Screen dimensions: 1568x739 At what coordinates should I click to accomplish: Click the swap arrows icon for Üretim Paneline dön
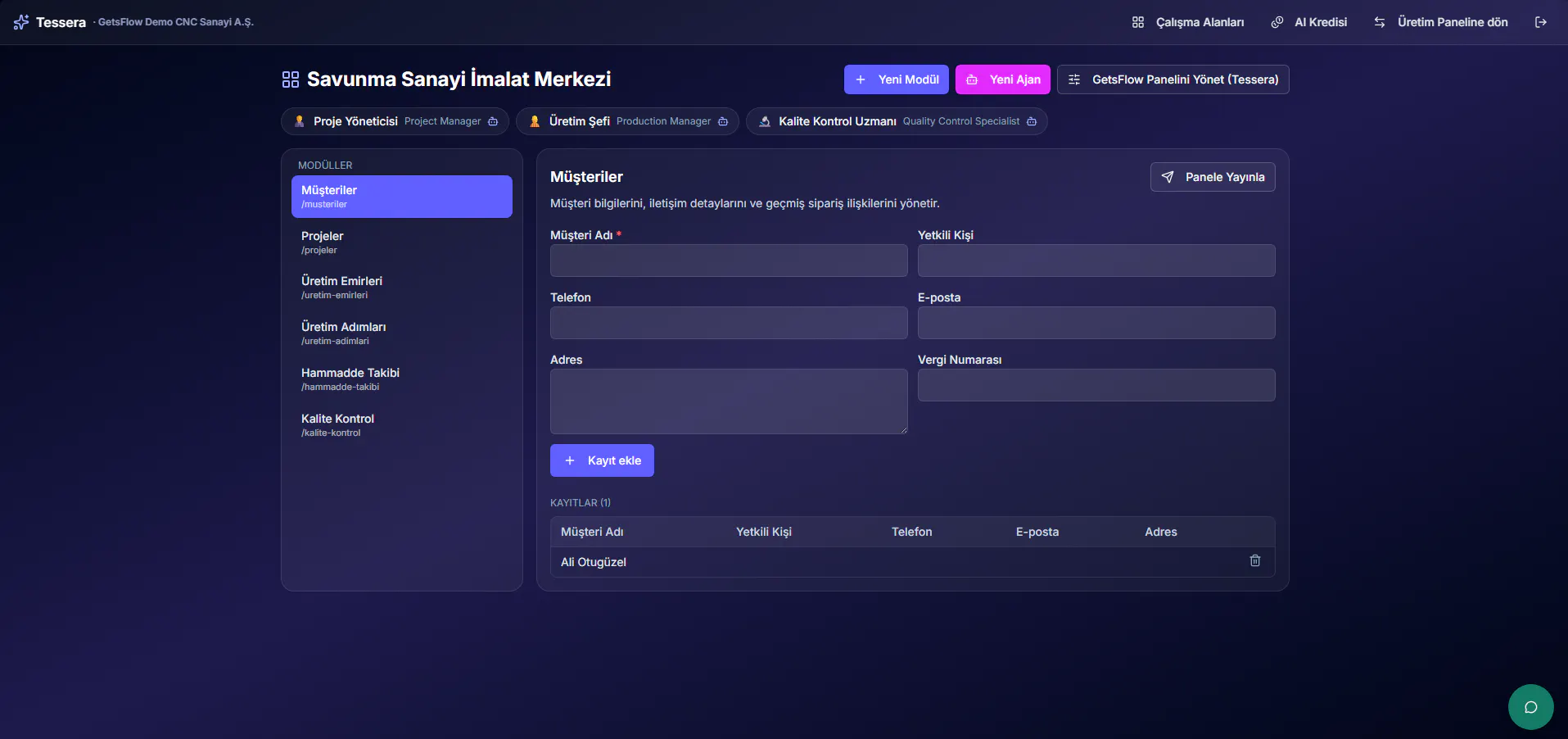coord(1380,22)
